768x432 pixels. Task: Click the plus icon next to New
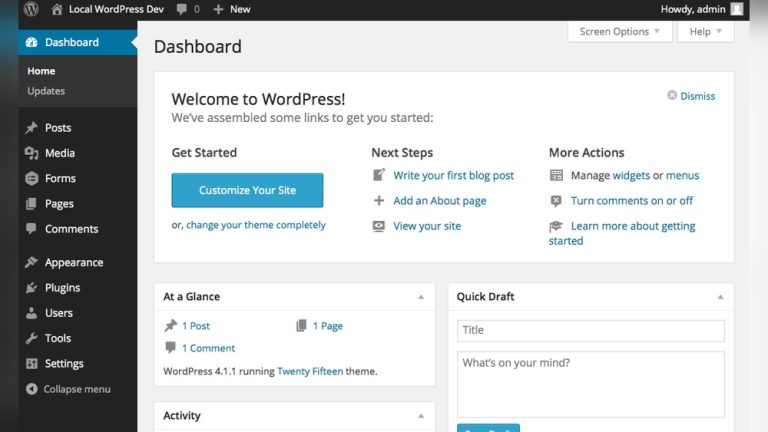click(x=218, y=9)
